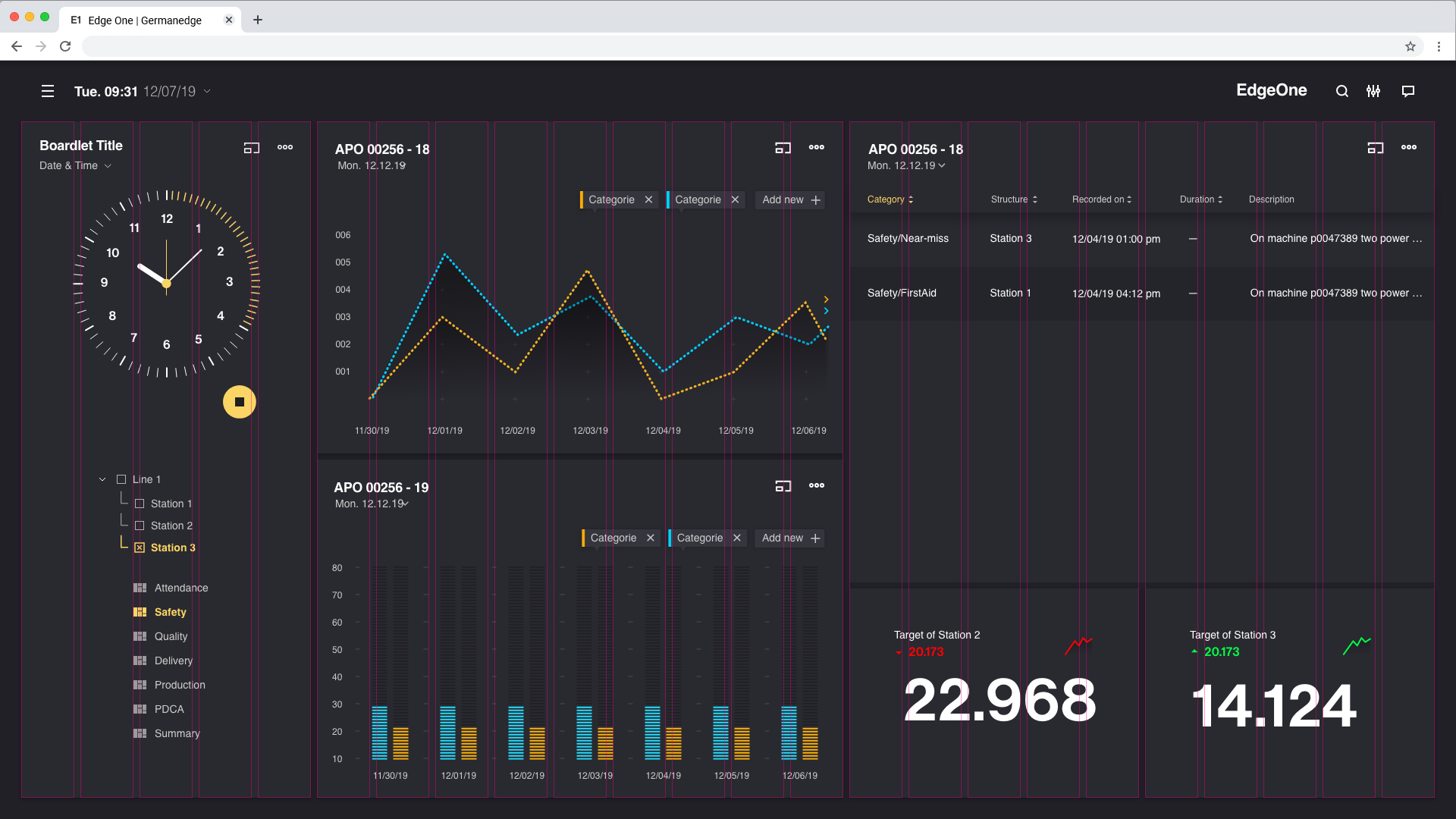
Task: Click the layout icon in the table panel
Action: [x=1375, y=148]
